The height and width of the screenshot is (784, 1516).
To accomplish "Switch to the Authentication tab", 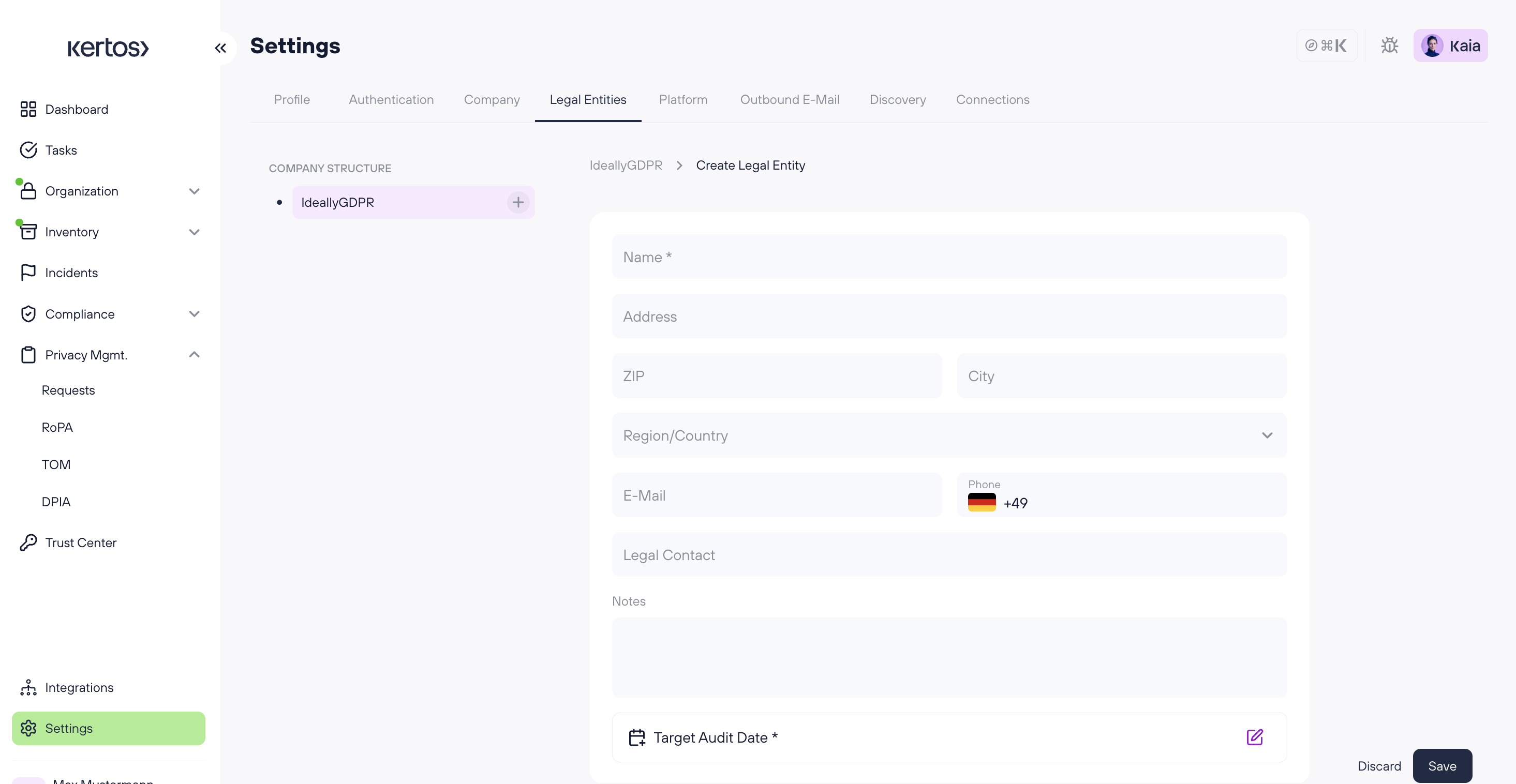I will tap(391, 99).
